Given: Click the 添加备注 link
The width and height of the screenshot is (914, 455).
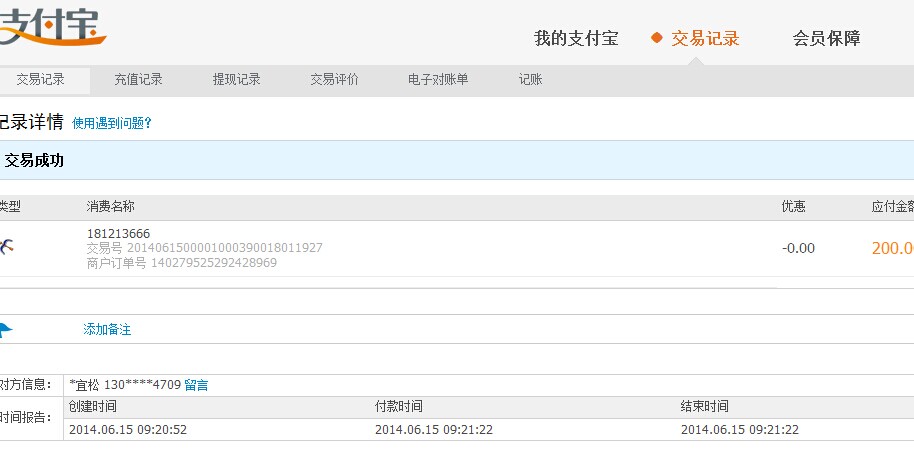Looking at the screenshot, I should point(107,330).
